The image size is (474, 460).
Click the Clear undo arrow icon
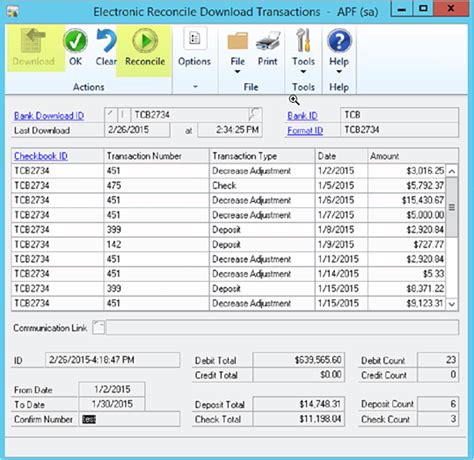click(x=106, y=41)
